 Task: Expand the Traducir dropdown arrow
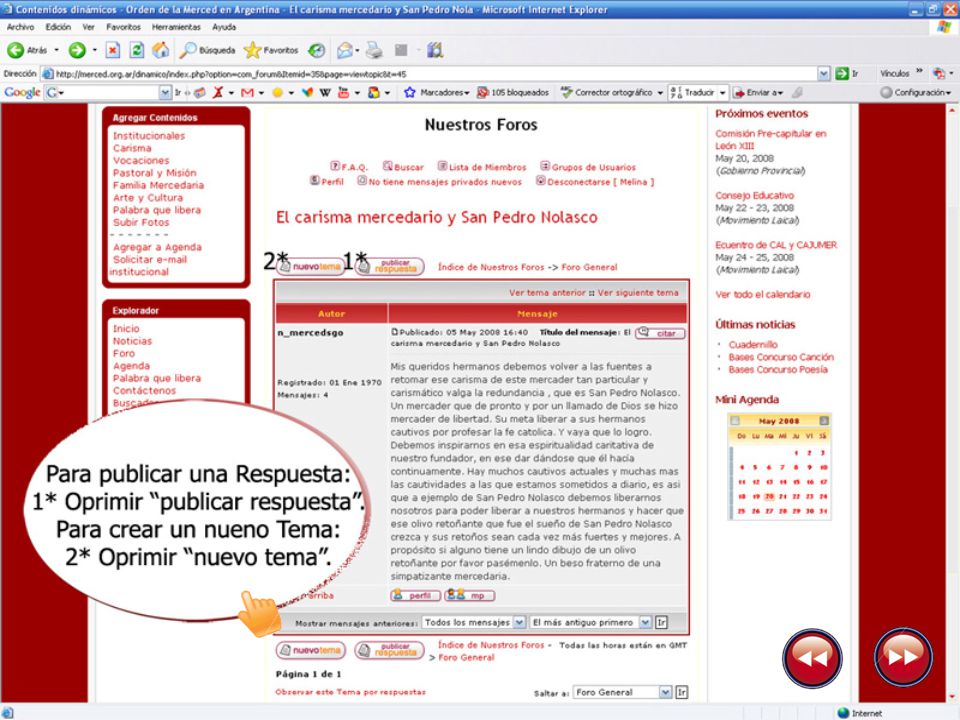click(x=722, y=92)
